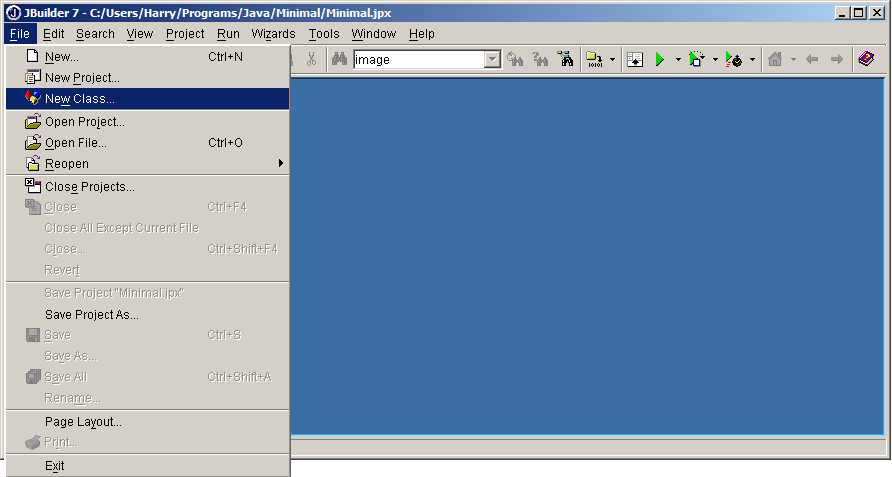Click the Browse Classes toolbar icon
This screenshot has height=477, width=892.
(565, 59)
